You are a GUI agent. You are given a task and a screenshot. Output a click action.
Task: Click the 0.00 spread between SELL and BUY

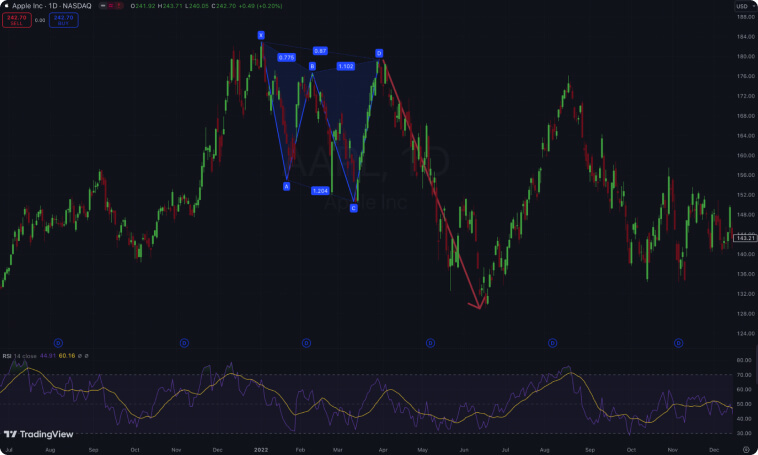click(x=40, y=20)
